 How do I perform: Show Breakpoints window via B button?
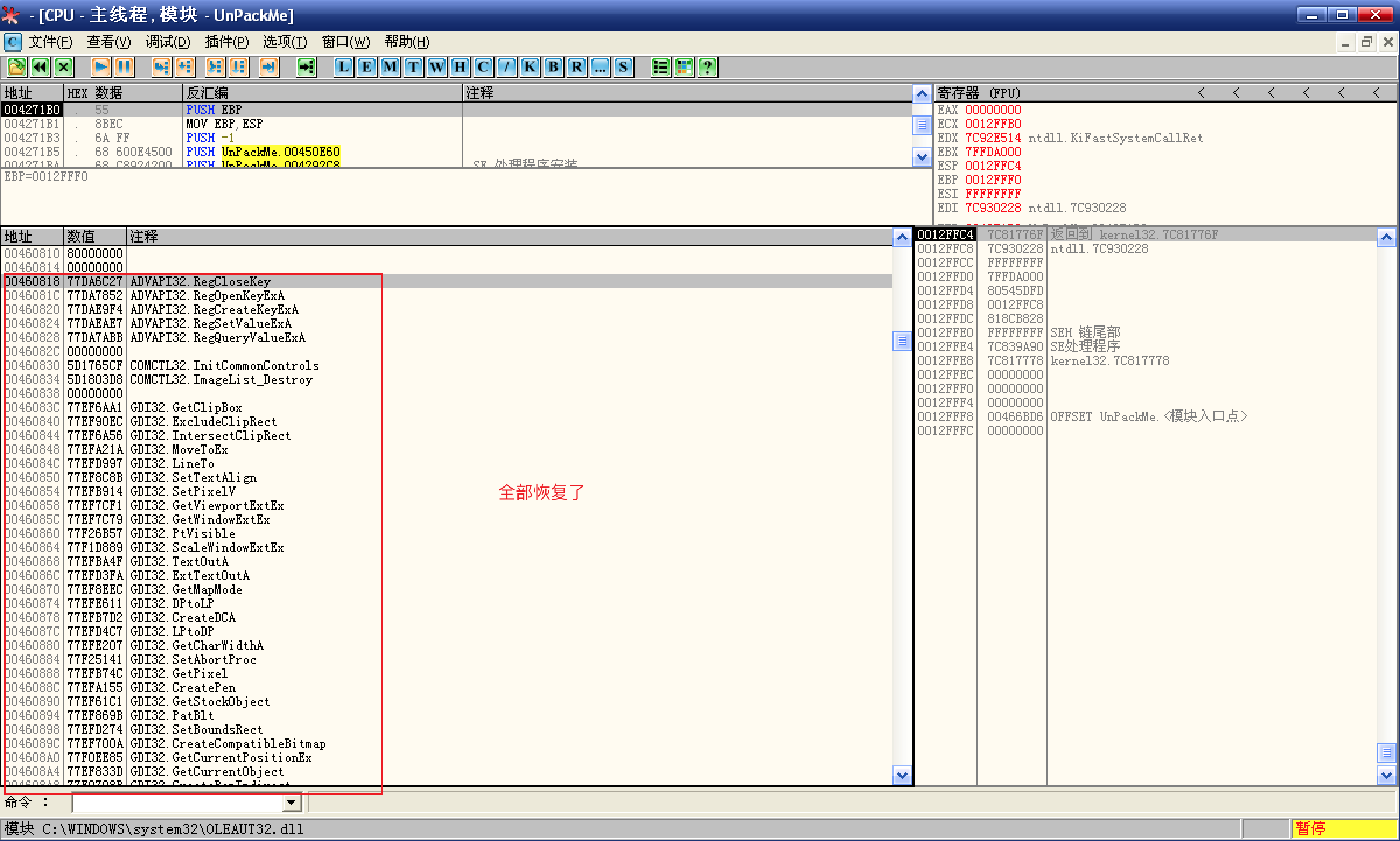(553, 68)
